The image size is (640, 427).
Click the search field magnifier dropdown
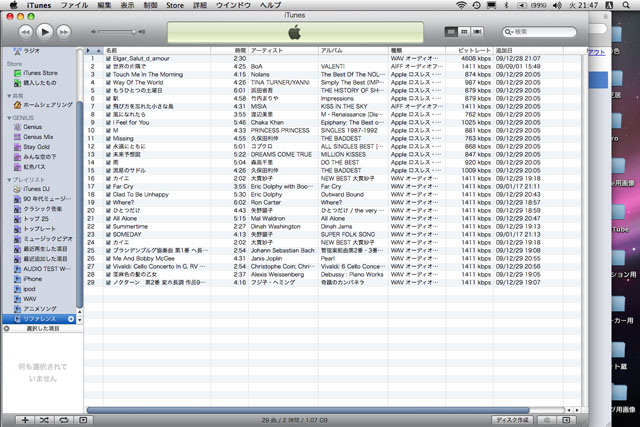[x=509, y=32]
